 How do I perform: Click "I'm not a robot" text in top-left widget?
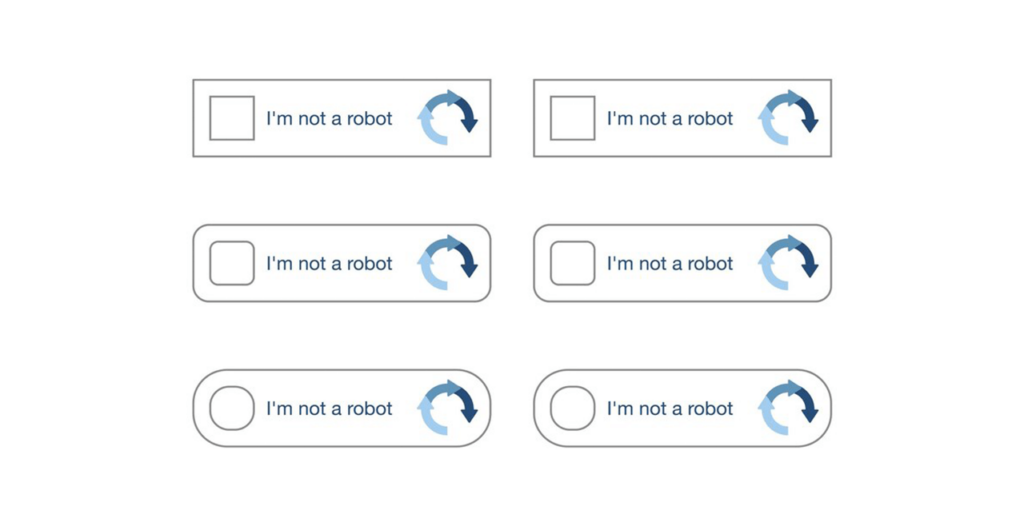tap(329, 119)
